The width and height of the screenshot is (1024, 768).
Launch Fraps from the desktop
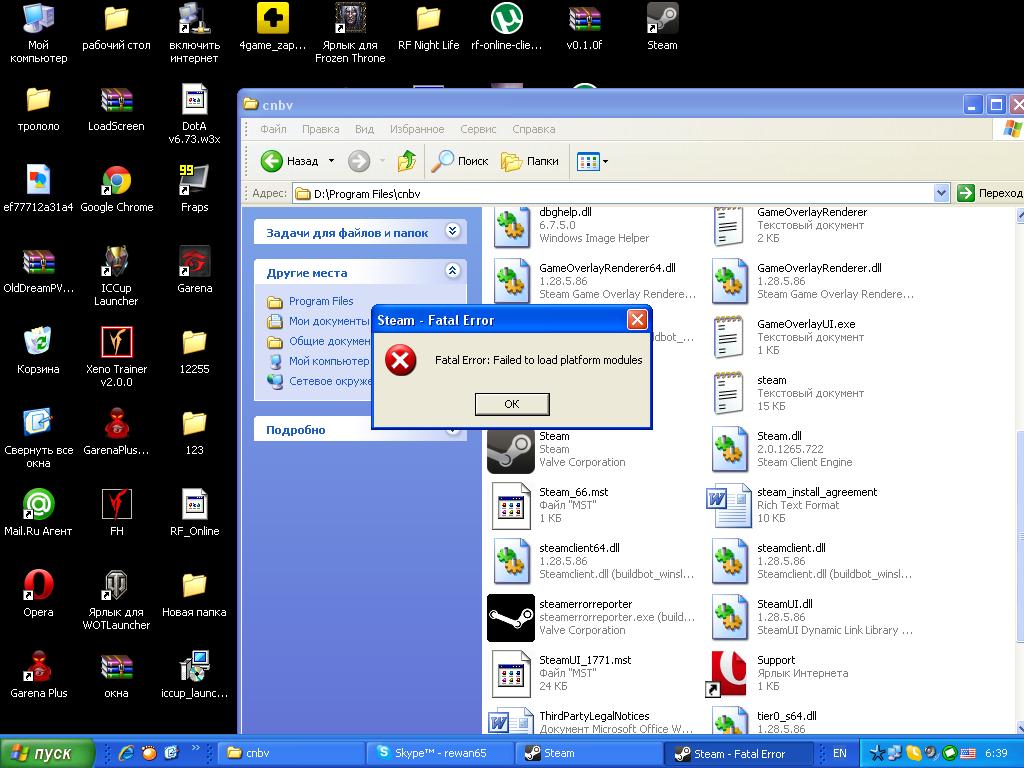(x=194, y=189)
